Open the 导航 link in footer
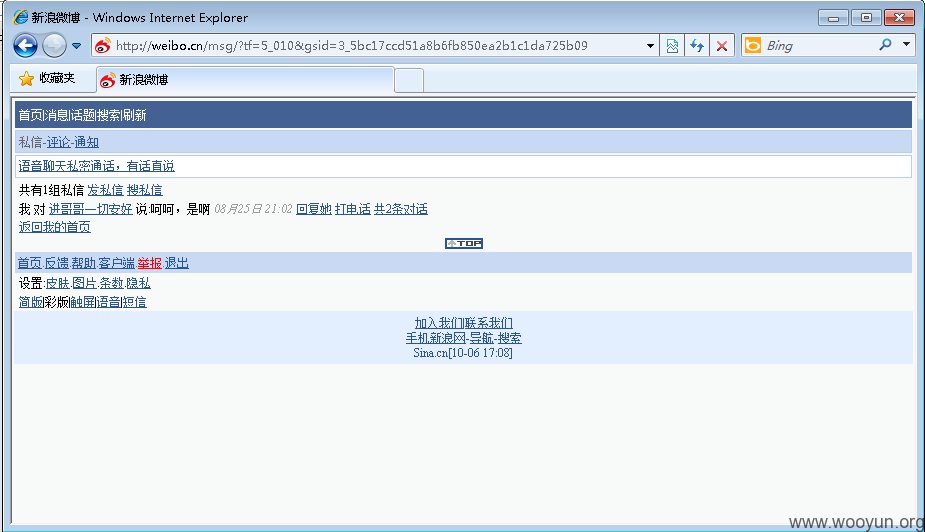925x532 pixels. click(481, 338)
